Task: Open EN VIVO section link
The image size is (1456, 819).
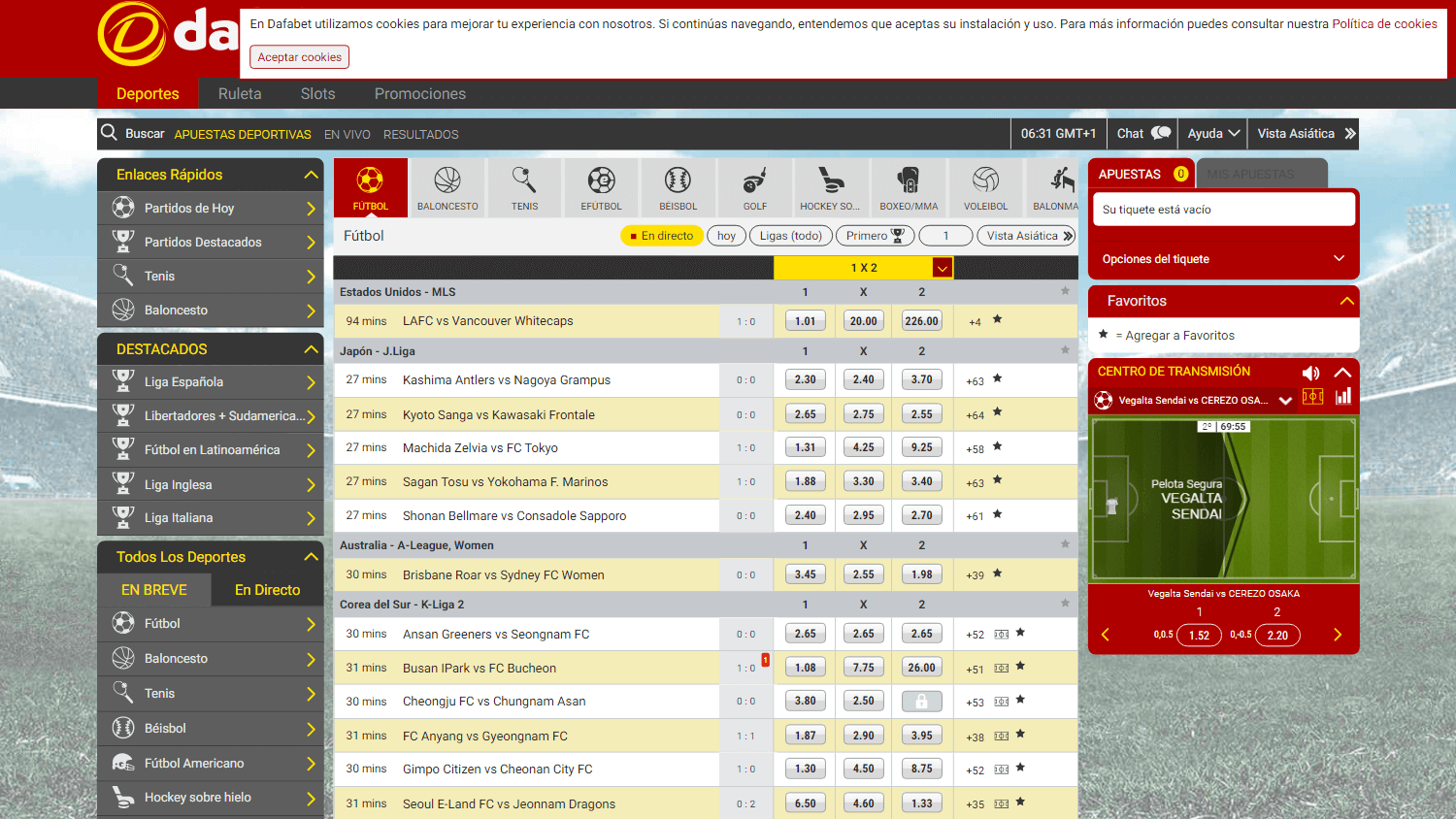Action: (x=347, y=134)
